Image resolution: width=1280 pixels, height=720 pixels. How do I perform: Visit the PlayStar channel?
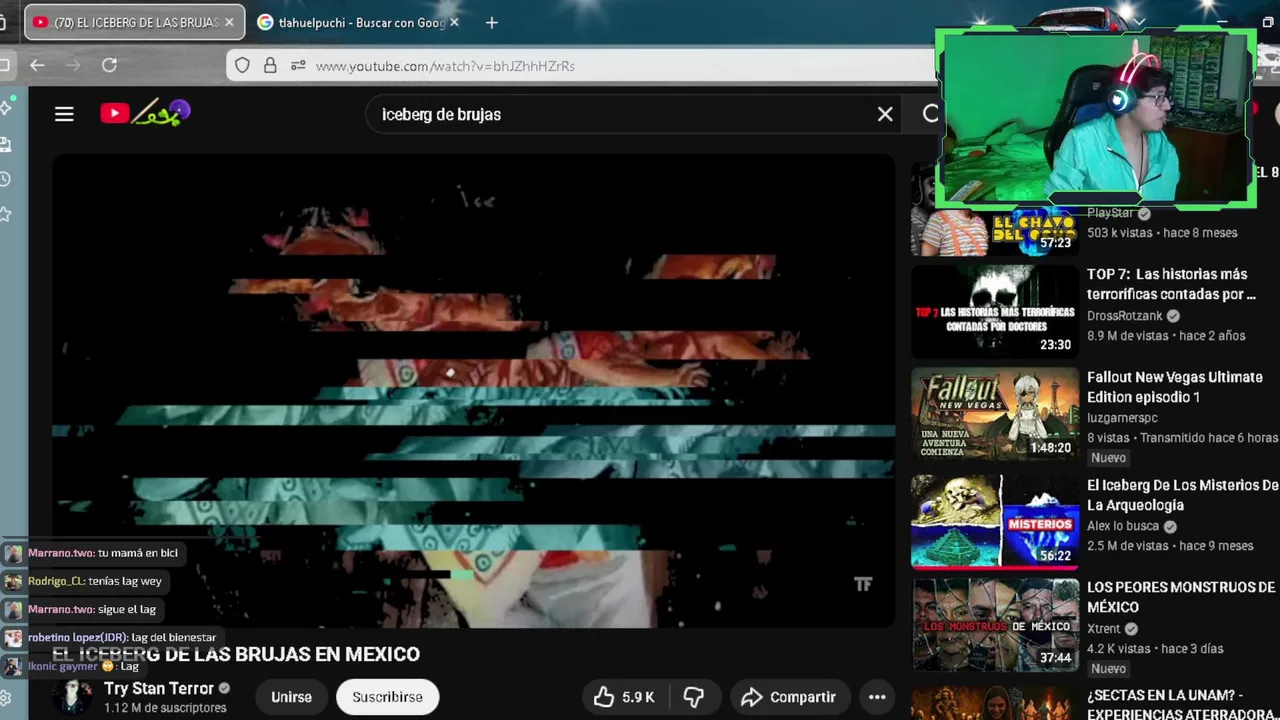(1110, 213)
